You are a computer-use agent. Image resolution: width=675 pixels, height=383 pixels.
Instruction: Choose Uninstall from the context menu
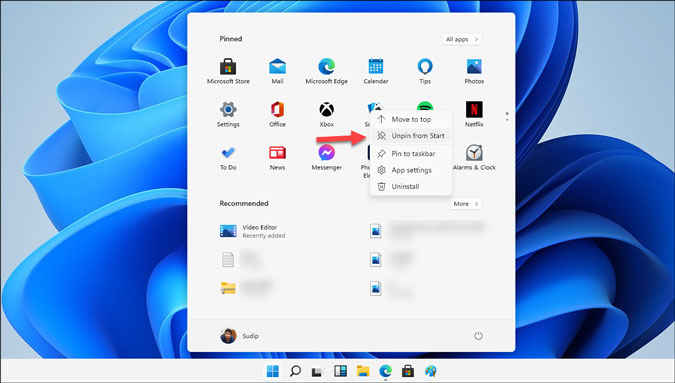point(410,187)
